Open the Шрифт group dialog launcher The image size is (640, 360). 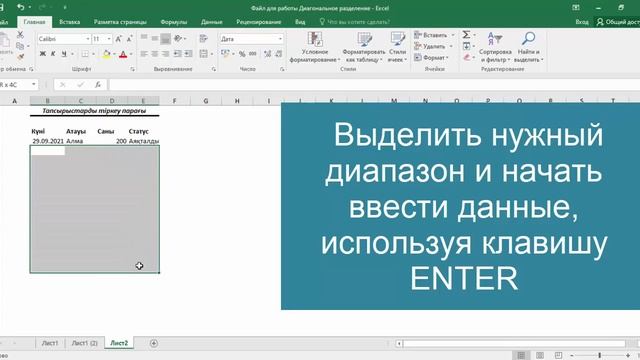(x=132, y=69)
